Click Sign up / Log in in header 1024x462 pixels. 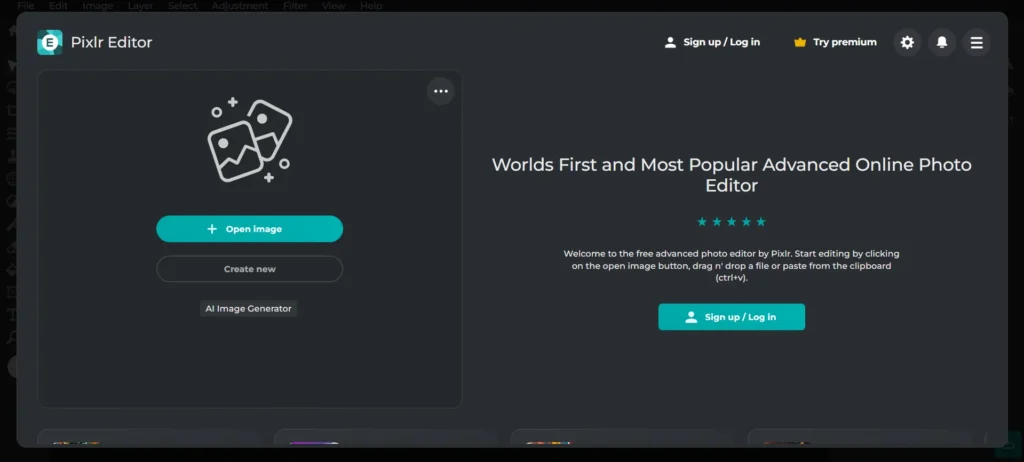click(x=712, y=42)
